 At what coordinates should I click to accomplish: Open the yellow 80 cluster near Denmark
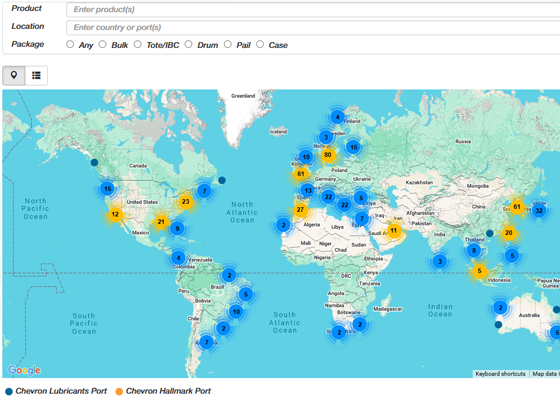pos(328,155)
